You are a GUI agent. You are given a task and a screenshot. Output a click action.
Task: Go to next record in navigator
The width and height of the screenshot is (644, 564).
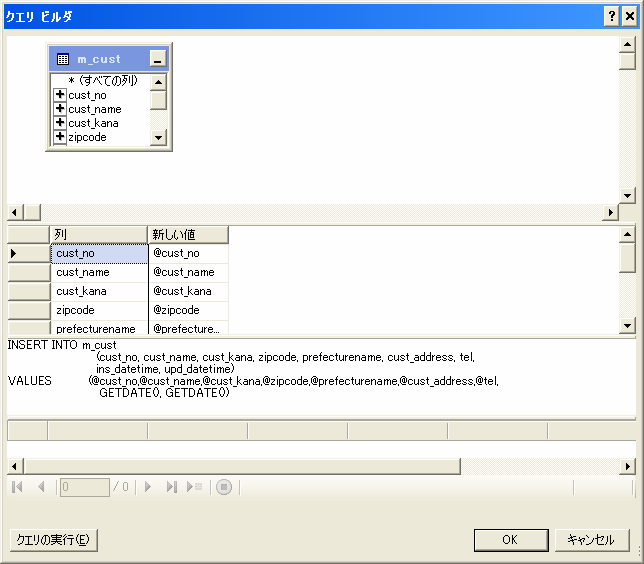tap(148, 487)
